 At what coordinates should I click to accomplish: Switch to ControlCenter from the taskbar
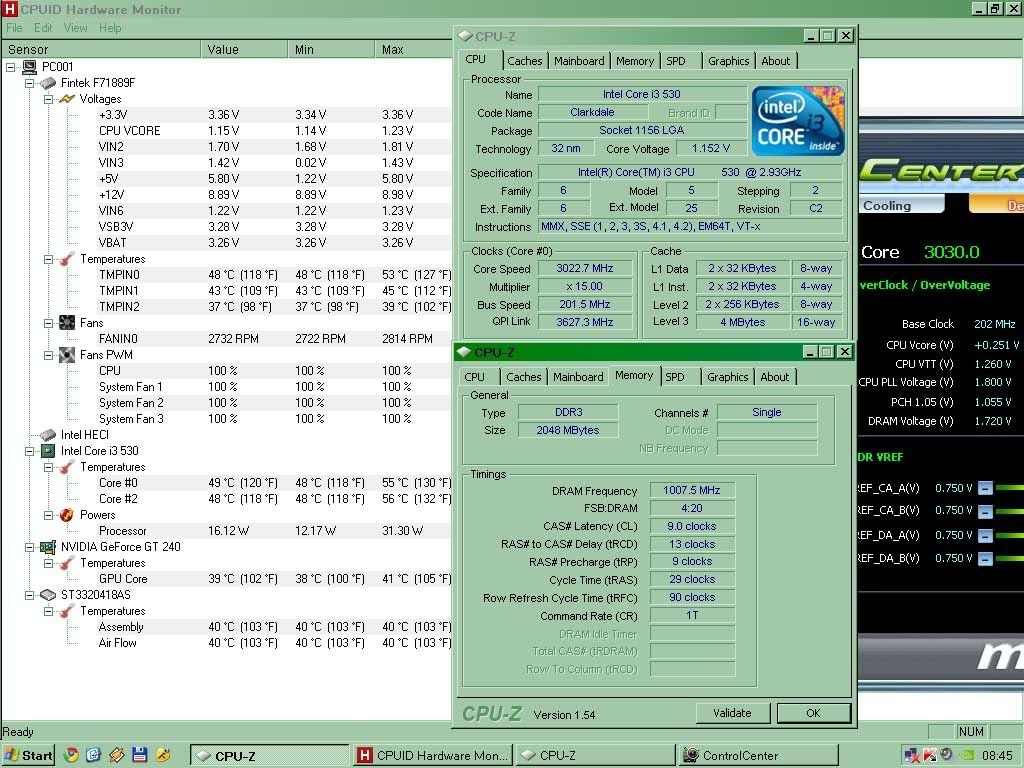pyautogui.click(x=758, y=756)
